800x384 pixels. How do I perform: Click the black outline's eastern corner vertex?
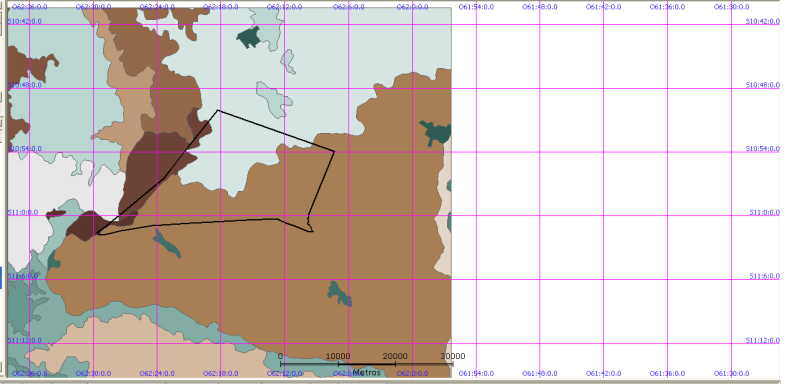(334, 151)
